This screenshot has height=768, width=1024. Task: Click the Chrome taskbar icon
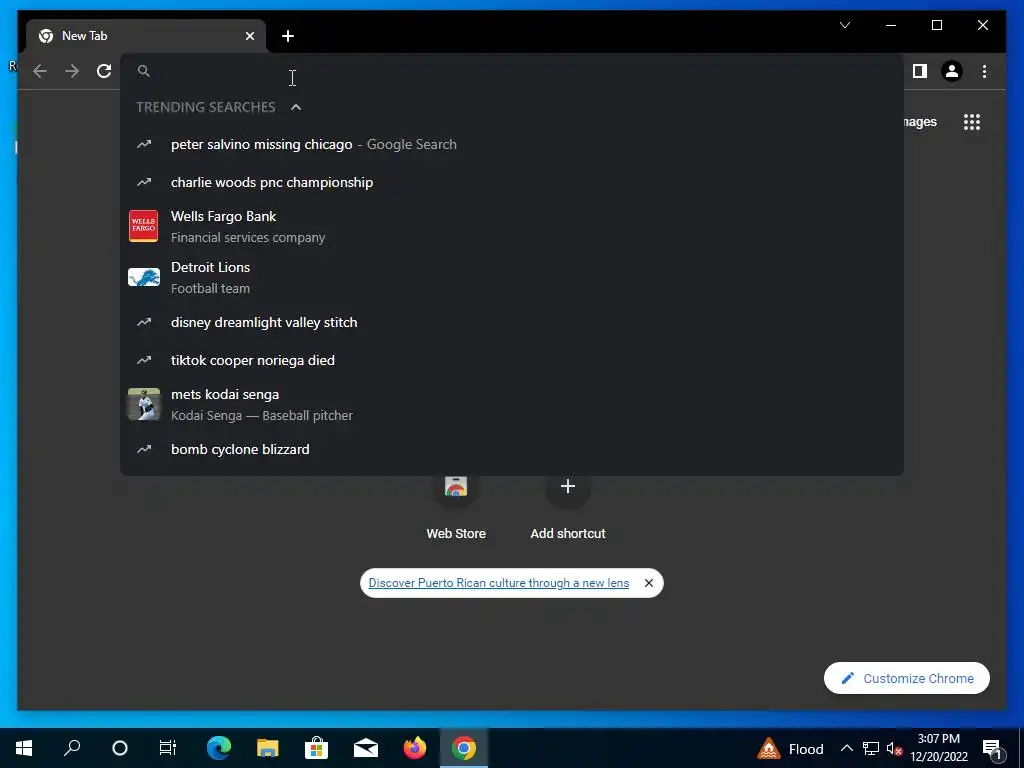464,748
